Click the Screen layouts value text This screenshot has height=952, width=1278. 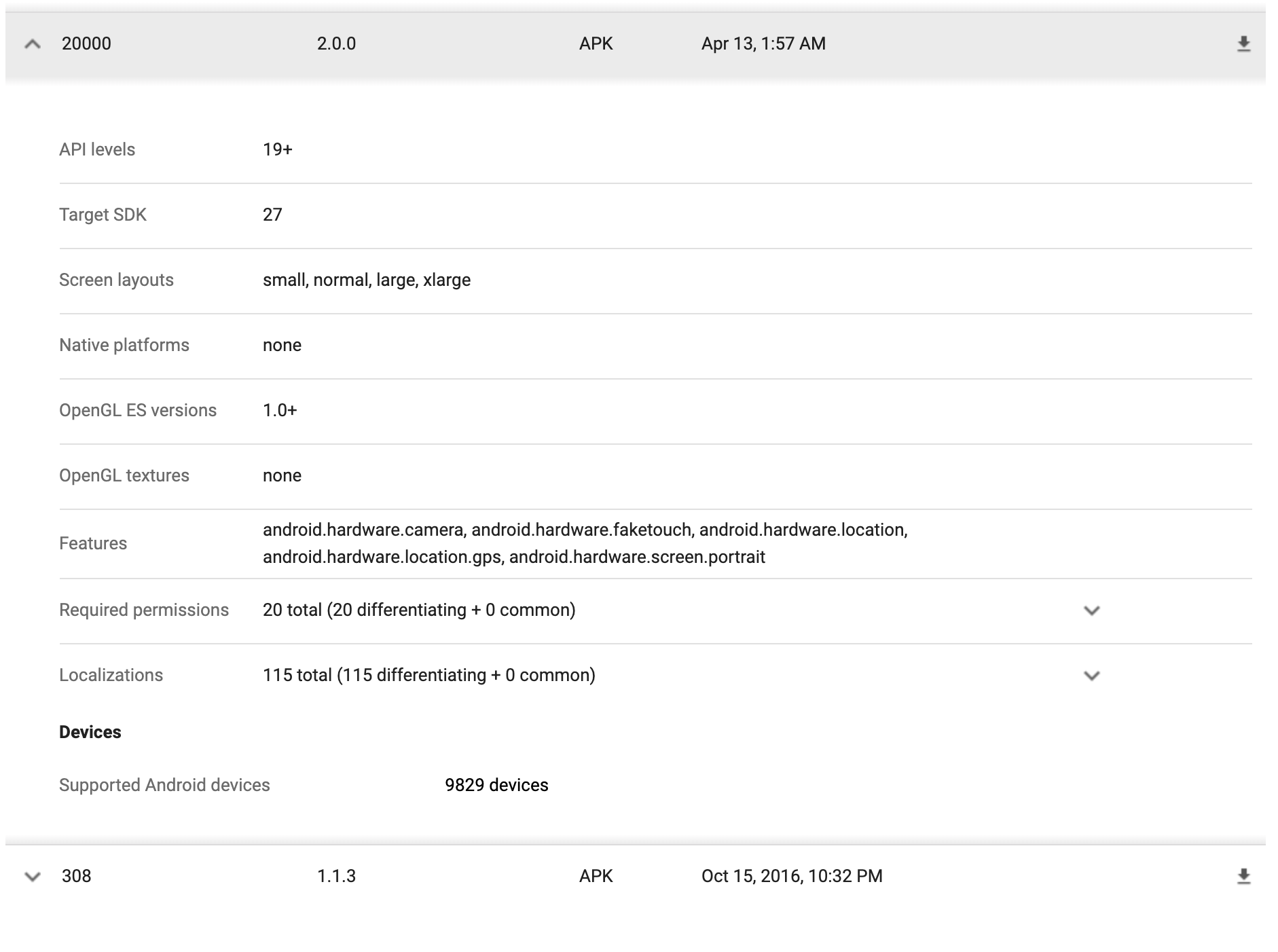[x=367, y=280]
